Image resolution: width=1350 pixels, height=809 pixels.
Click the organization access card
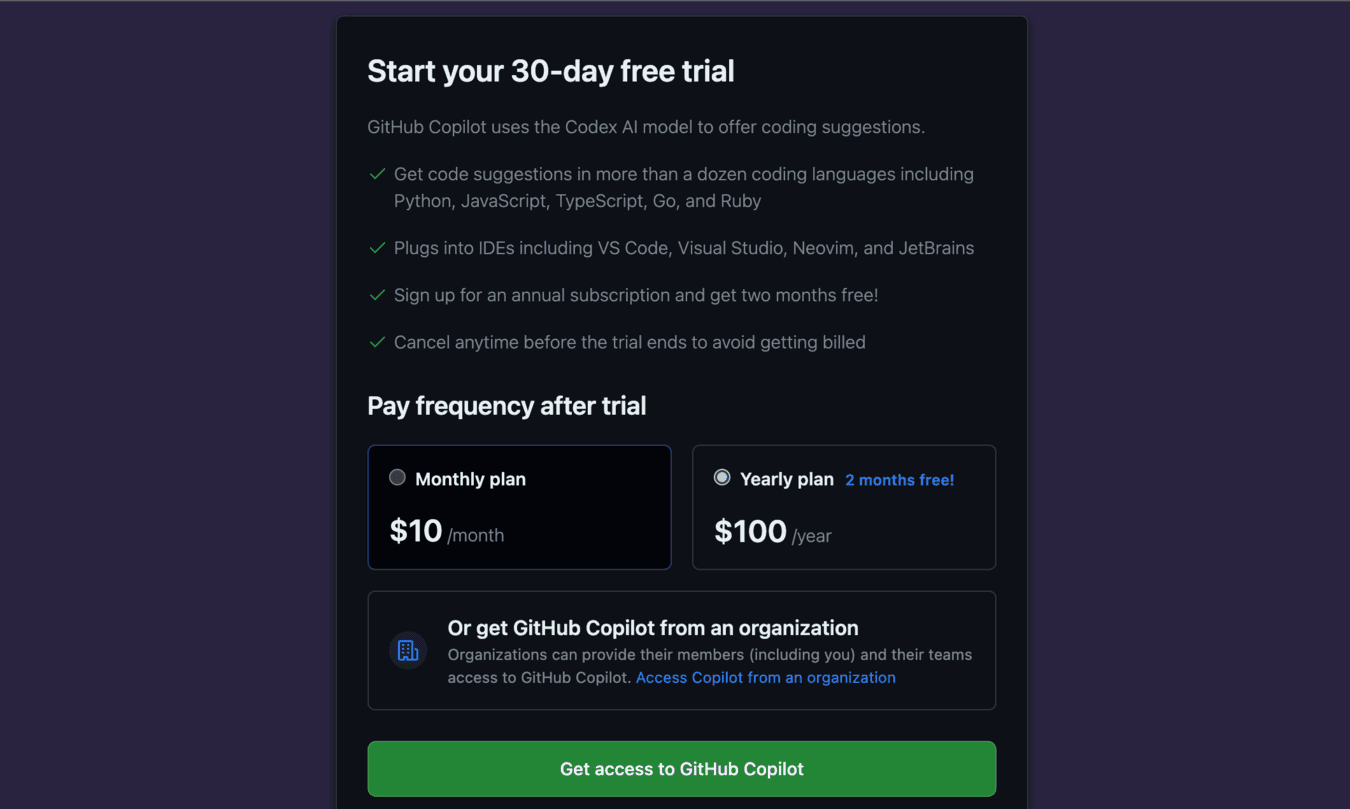pos(682,650)
